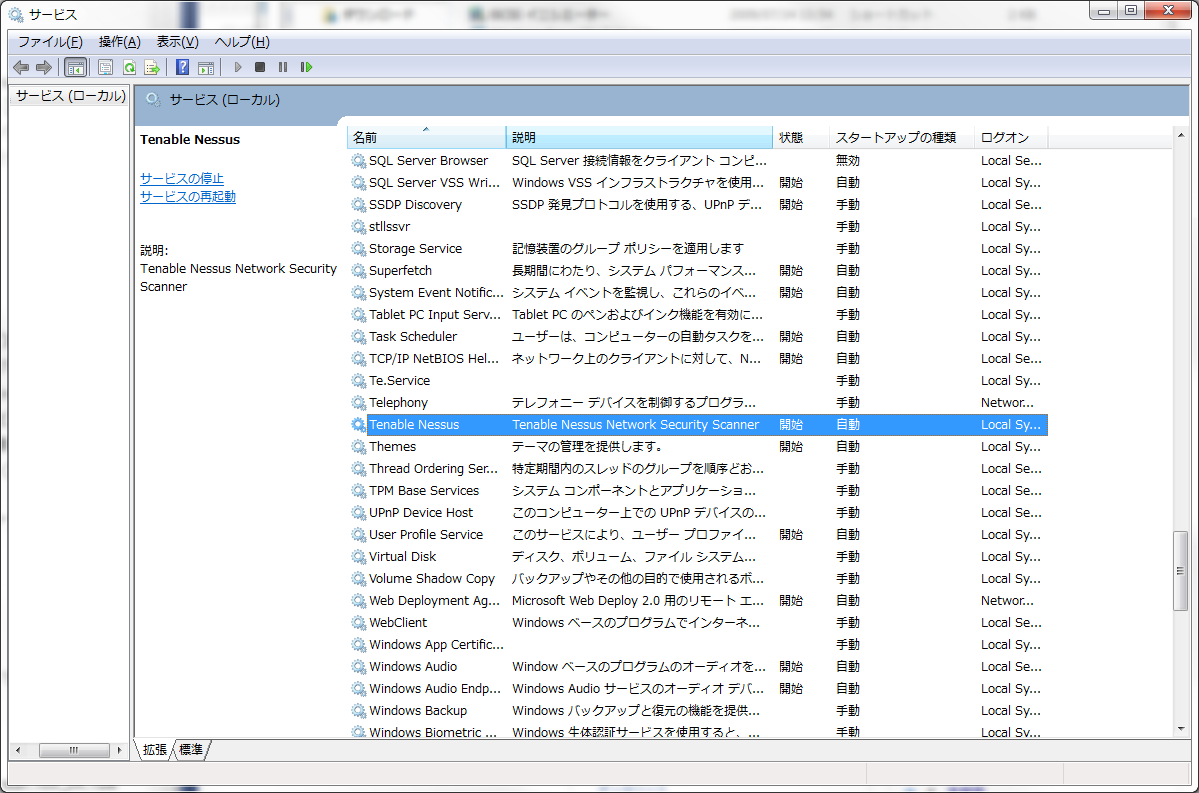The height and width of the screenshot is (793, 1199).
Task: Click the Export List toolbar icon
Action: (x=152, y=67)
